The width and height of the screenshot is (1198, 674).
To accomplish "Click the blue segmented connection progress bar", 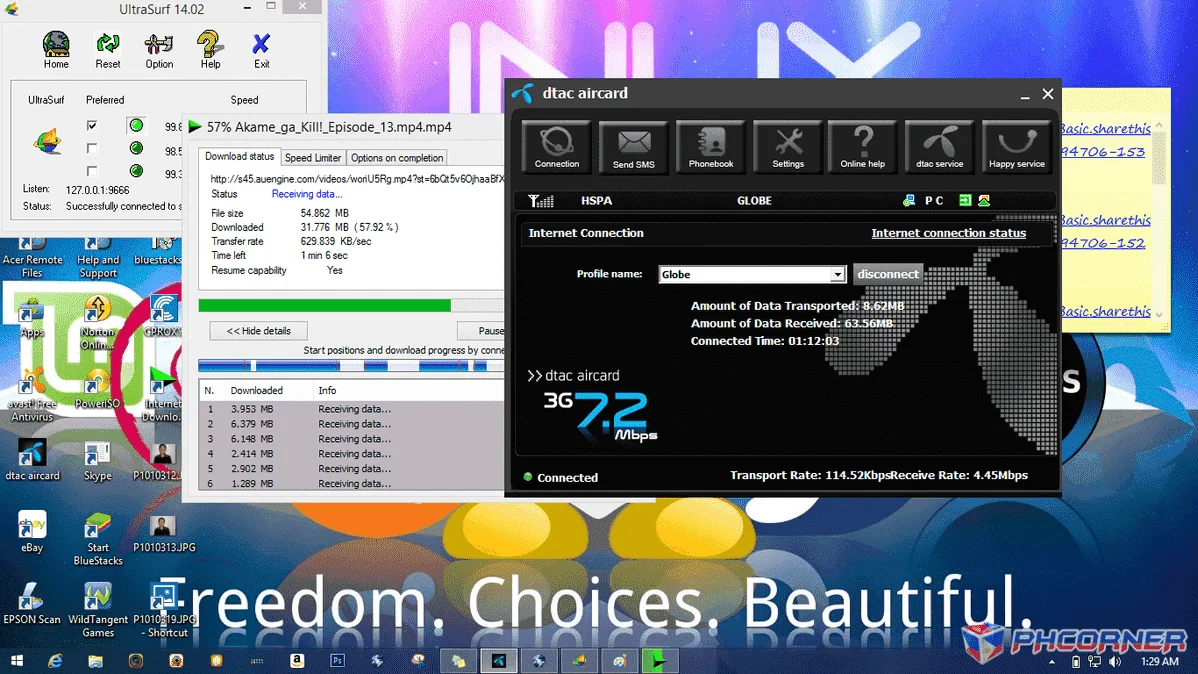I will coord(351,366).
